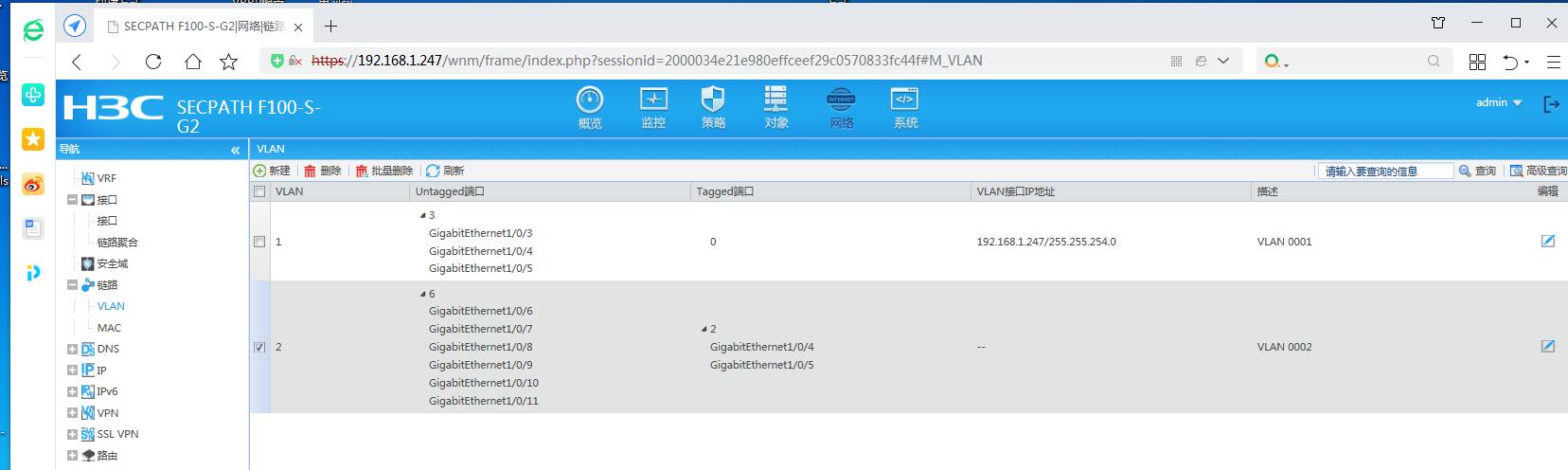Image resolution: width=1568 pixels, height=470 pixels.
Task: Select VLAN in navigation tree
Action: [x=111, y=306]
